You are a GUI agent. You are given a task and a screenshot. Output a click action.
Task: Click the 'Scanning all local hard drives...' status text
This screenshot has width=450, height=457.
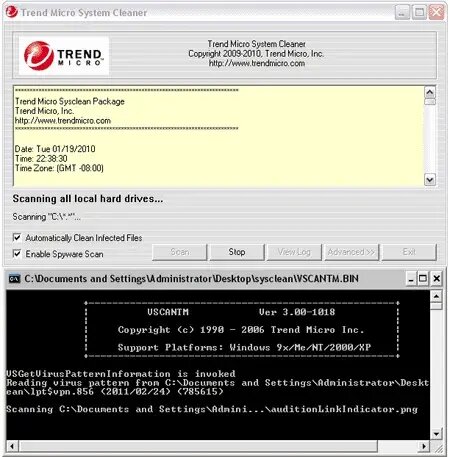click(88, 199)
